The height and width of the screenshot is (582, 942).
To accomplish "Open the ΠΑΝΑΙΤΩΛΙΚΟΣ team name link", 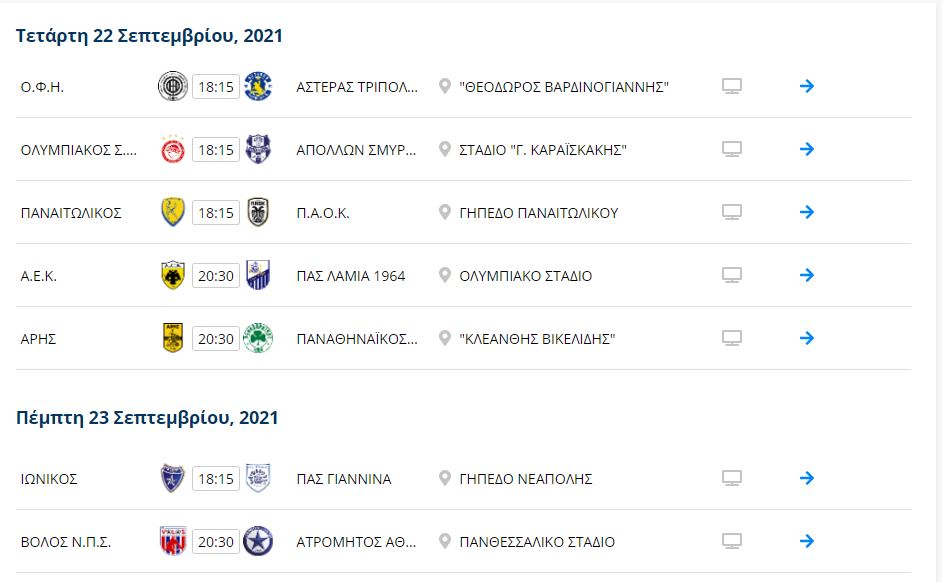I will [x=71, y=213].
